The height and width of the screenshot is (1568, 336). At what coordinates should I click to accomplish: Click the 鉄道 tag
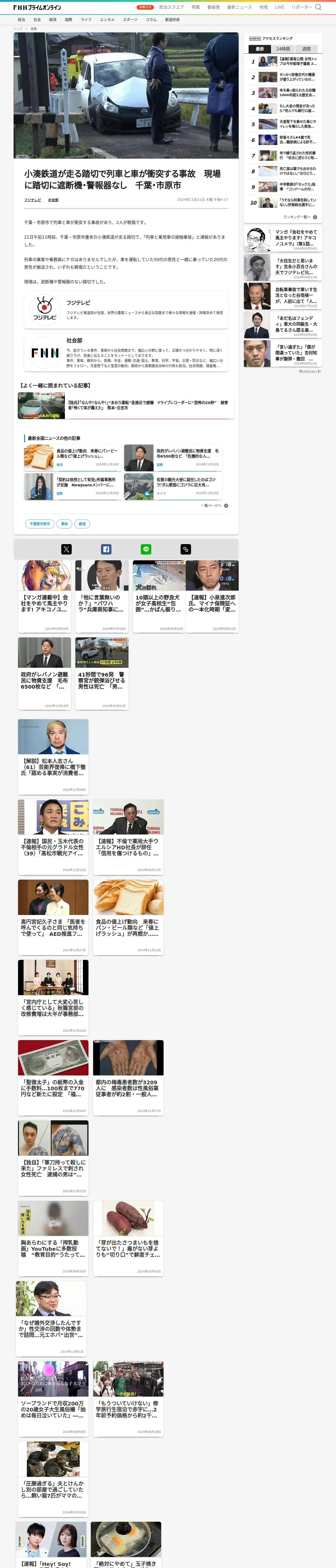point(82,523)
